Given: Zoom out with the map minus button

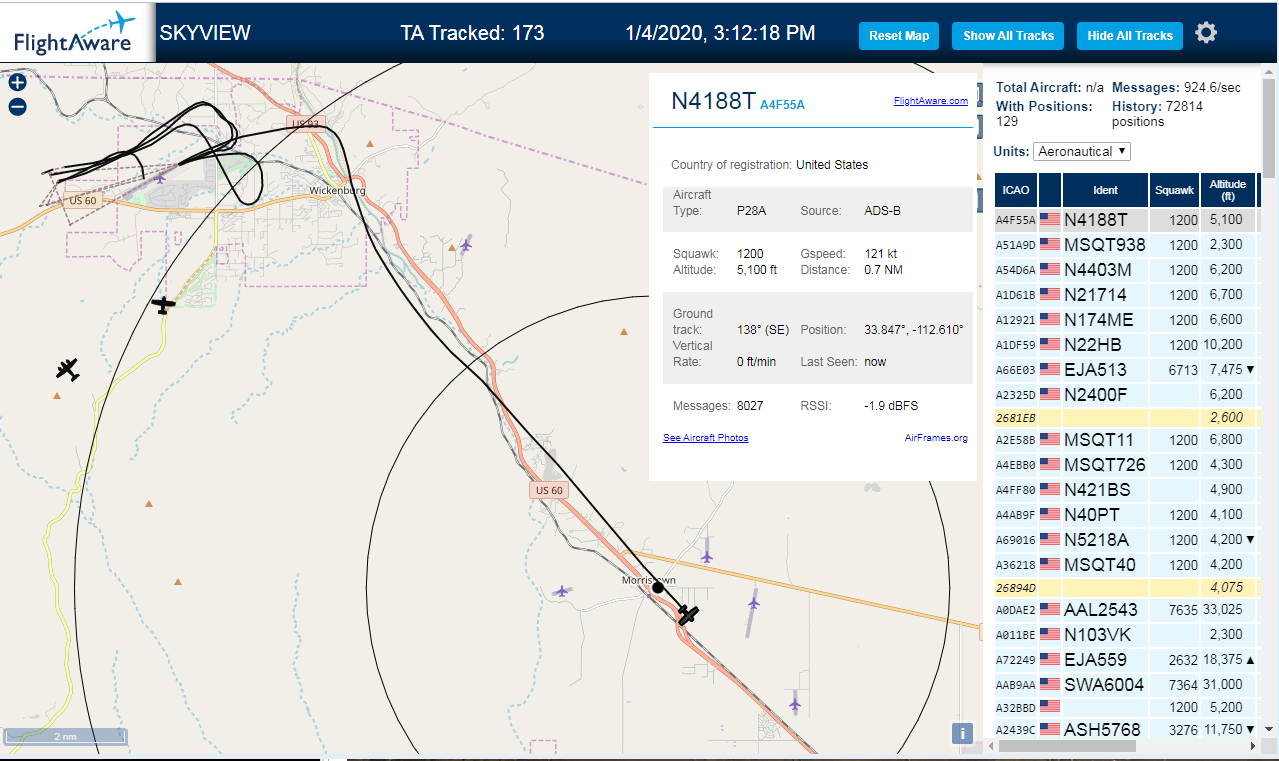Looking at the screenshot, I should [17, 107].
